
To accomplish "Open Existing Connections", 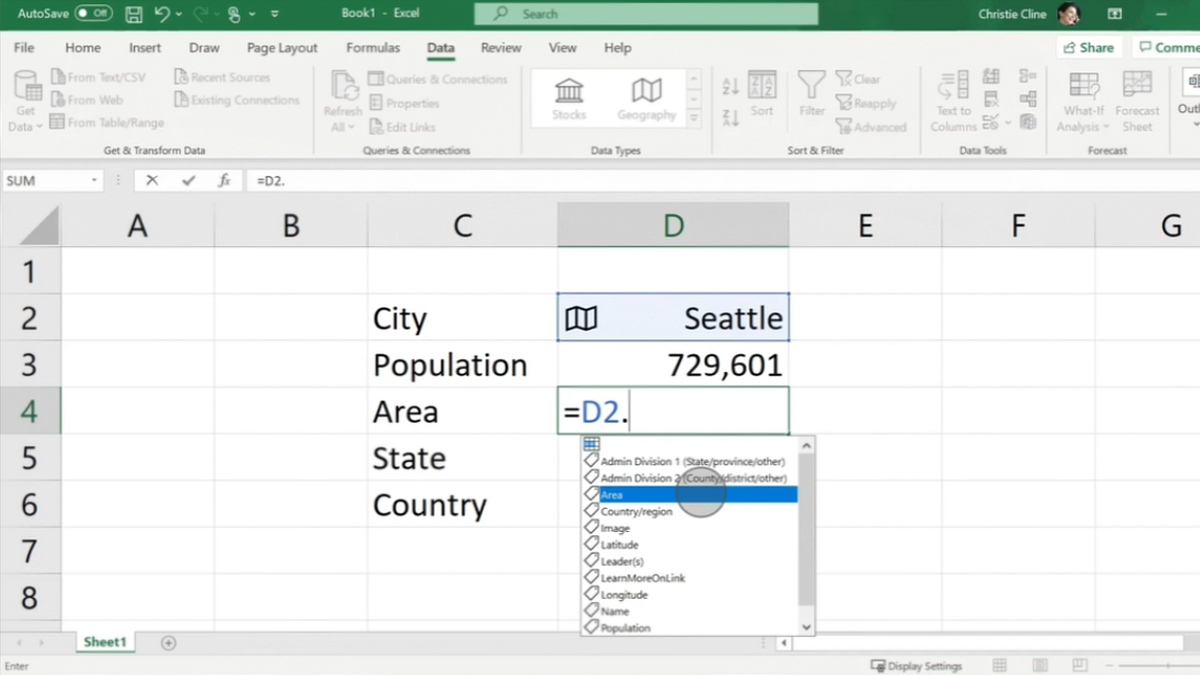I will [237, 100].
